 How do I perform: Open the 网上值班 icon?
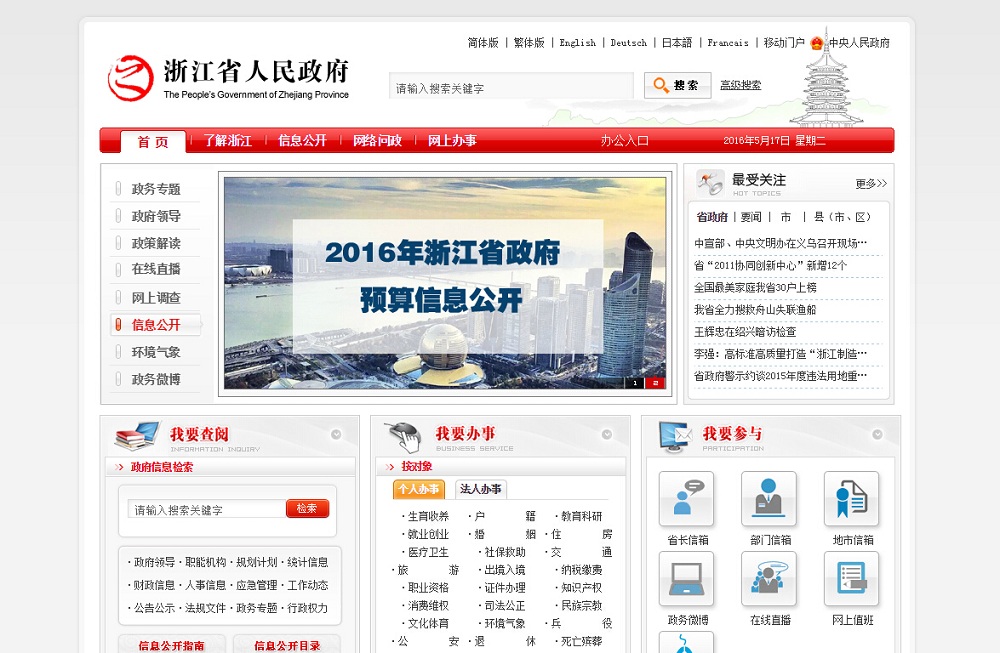[851, 578]
